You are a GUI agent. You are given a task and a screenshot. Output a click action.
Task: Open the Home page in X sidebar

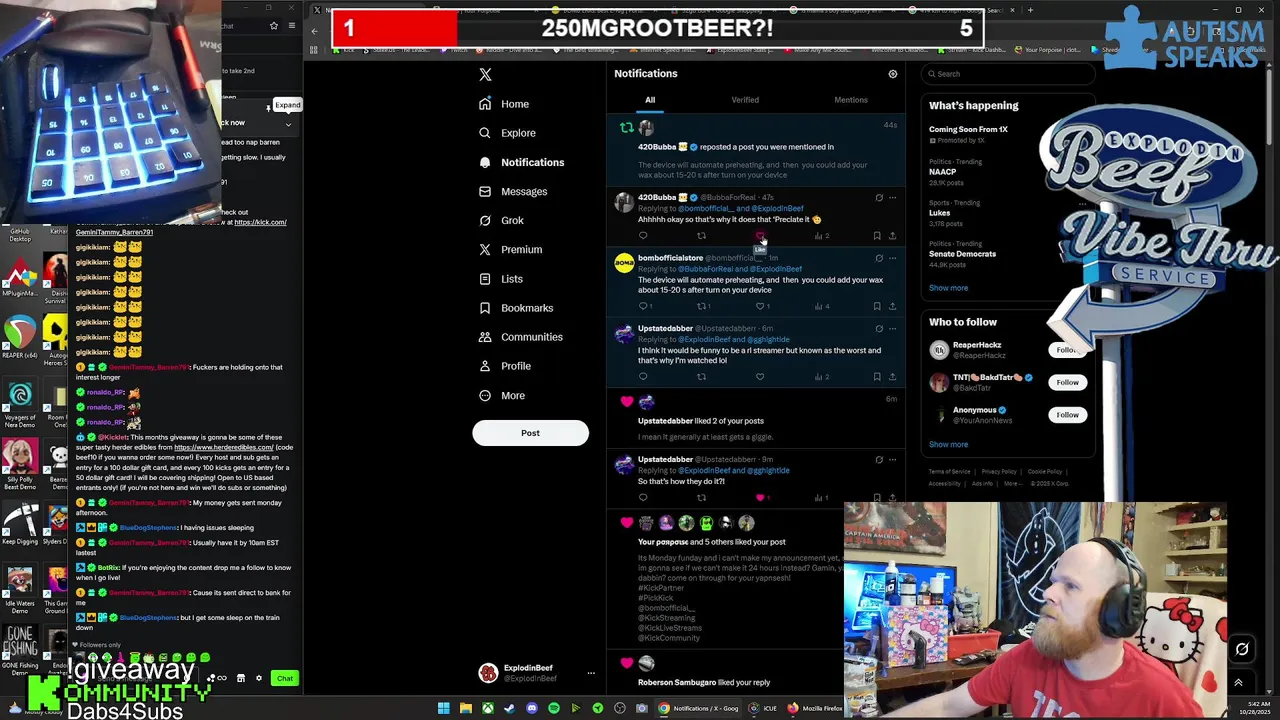[504, 104]
